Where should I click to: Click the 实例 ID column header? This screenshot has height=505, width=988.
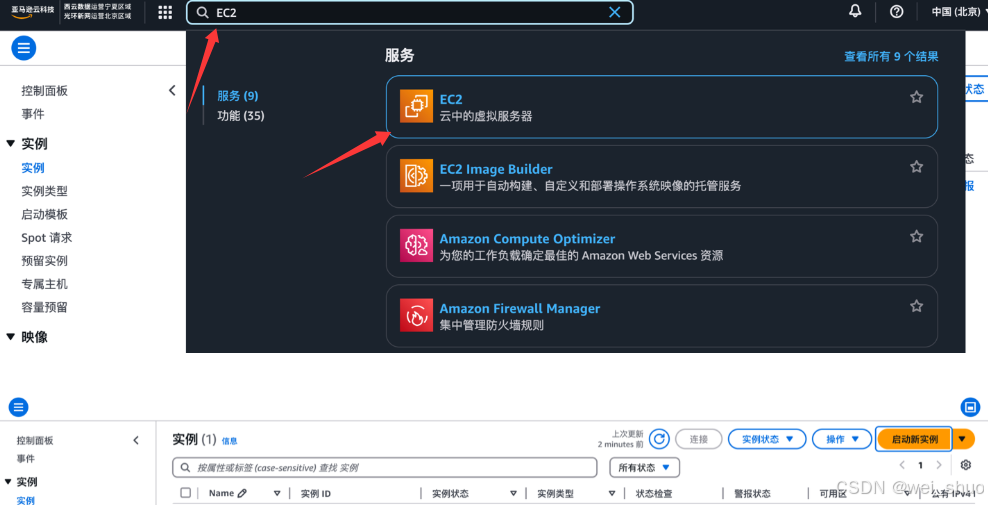coord(316,494)
